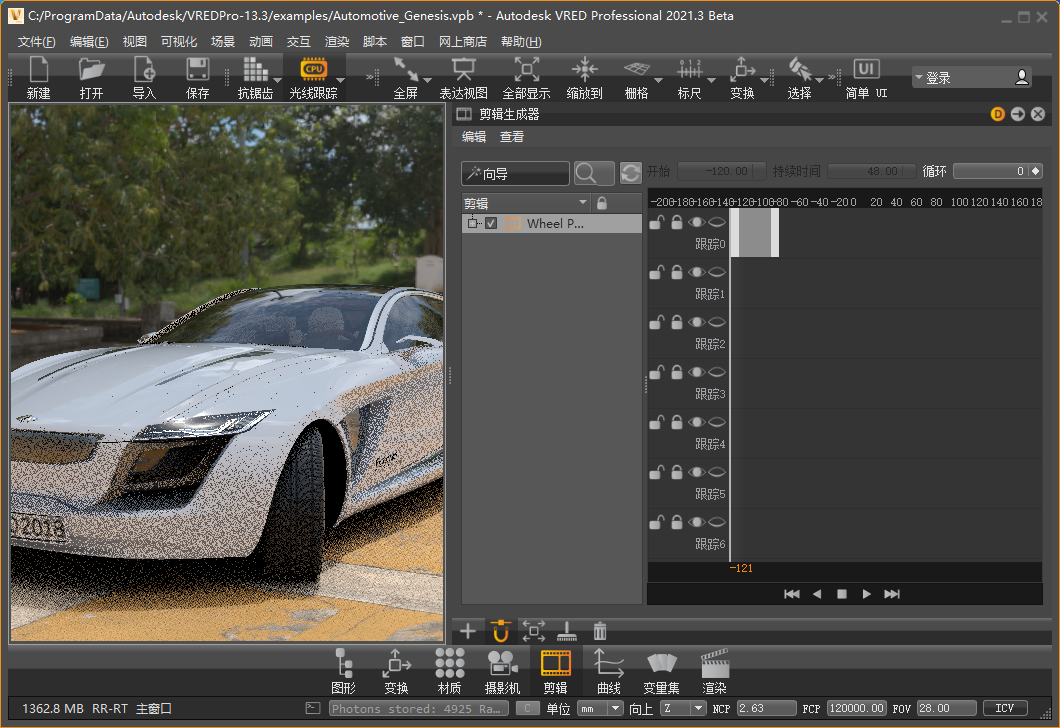Click the 向导 wizard button
This screenshot has width=1060, height=728.
(x=515, y=174)
